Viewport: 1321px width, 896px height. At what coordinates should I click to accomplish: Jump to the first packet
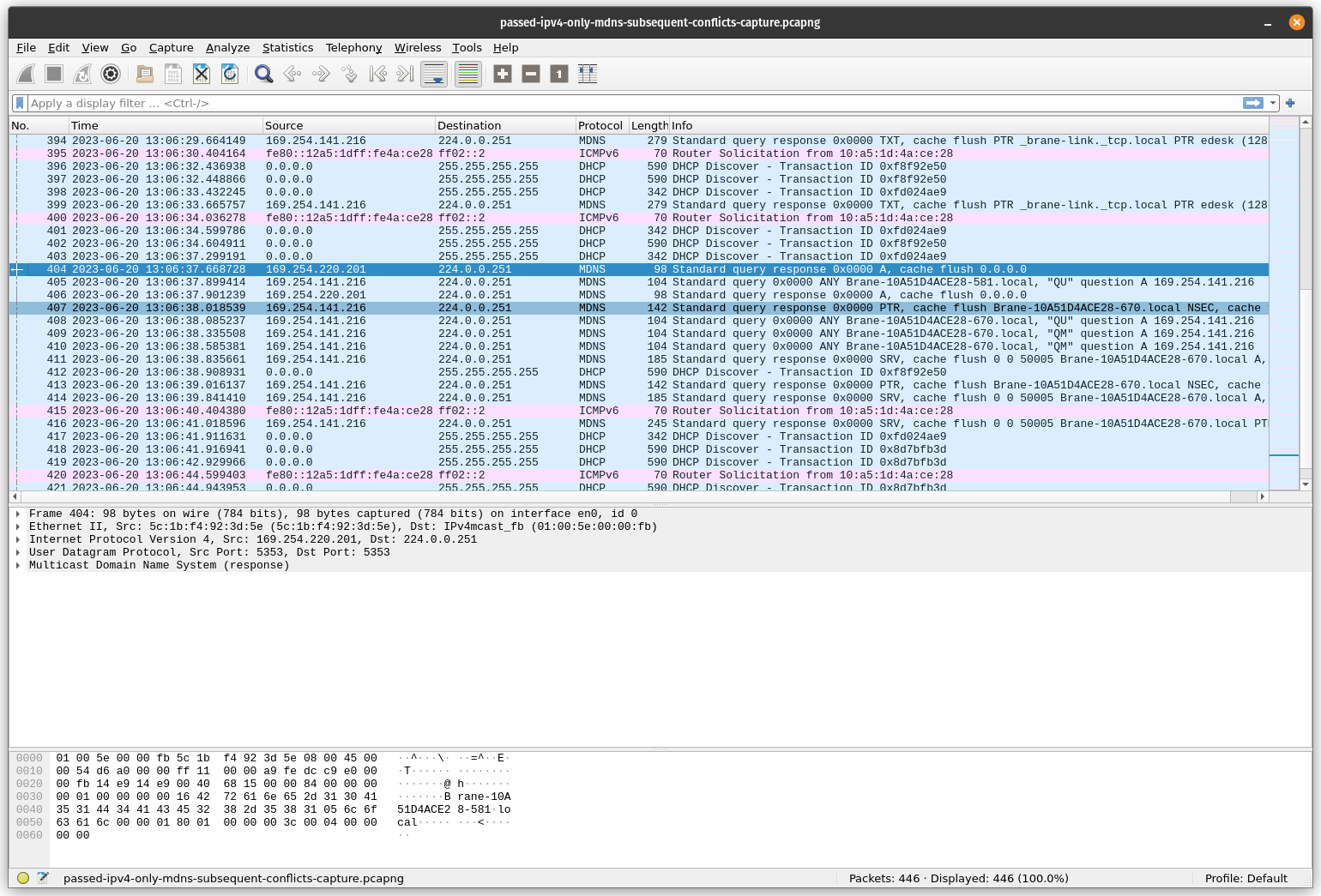click(377, 75)
